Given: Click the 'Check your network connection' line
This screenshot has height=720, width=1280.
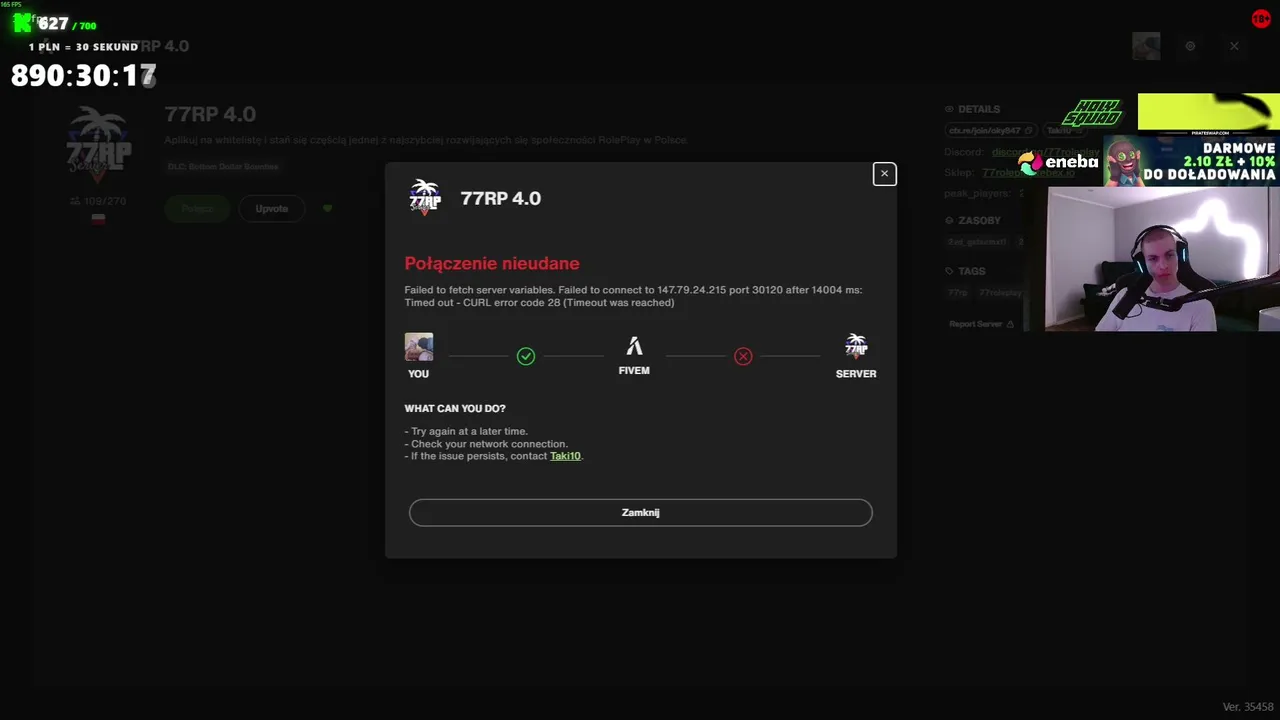Looking at the screenshot, I should (x=486, y=444).
